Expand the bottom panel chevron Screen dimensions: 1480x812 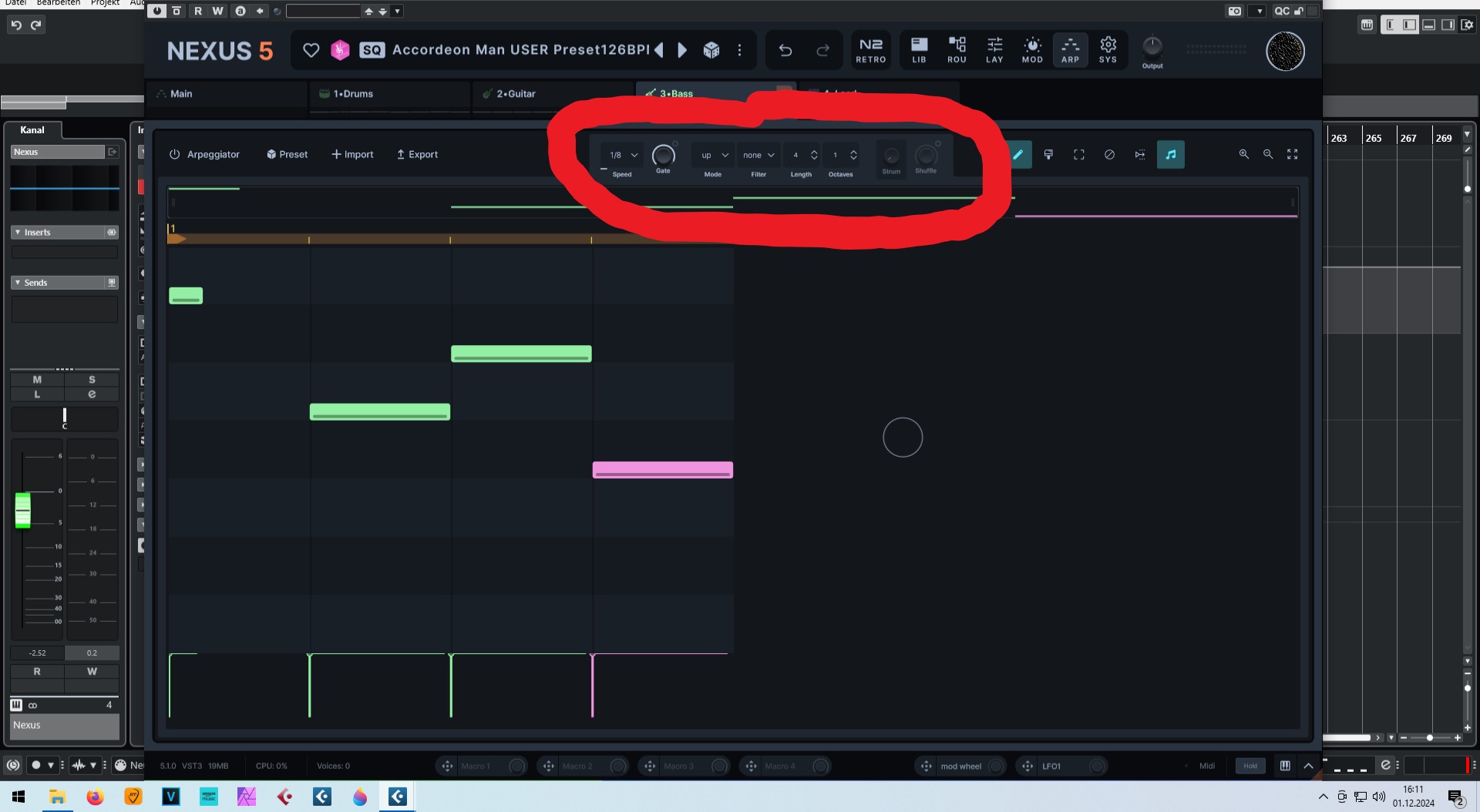click(1308, 766)
